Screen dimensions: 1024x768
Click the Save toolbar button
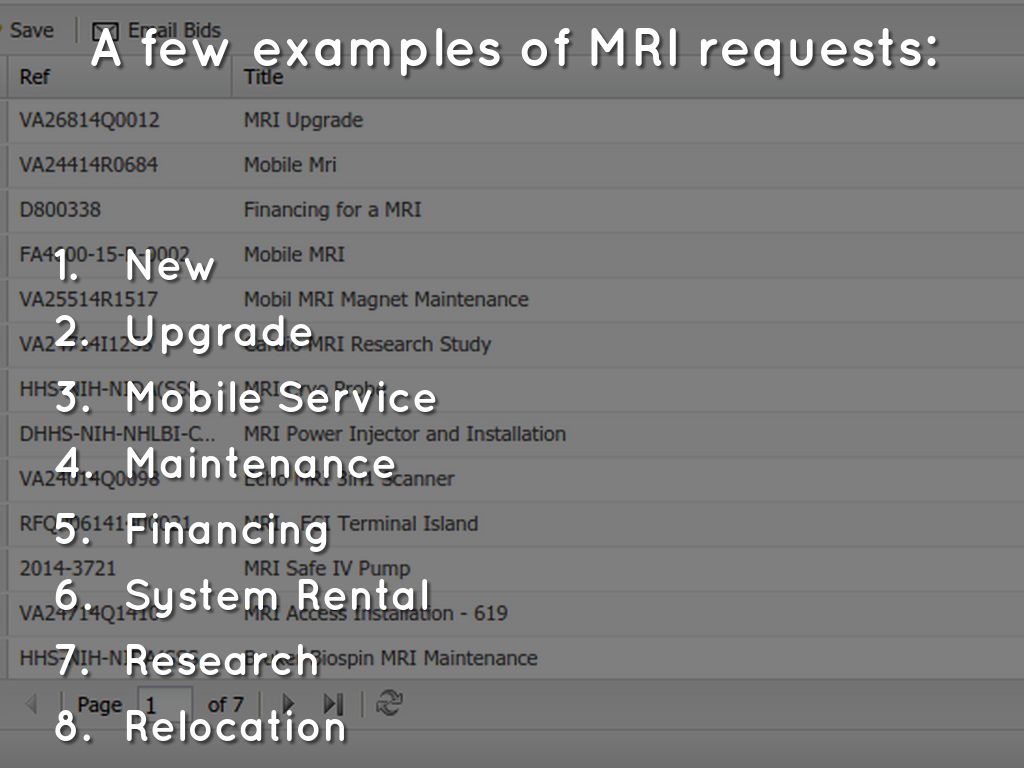[30, 30]
